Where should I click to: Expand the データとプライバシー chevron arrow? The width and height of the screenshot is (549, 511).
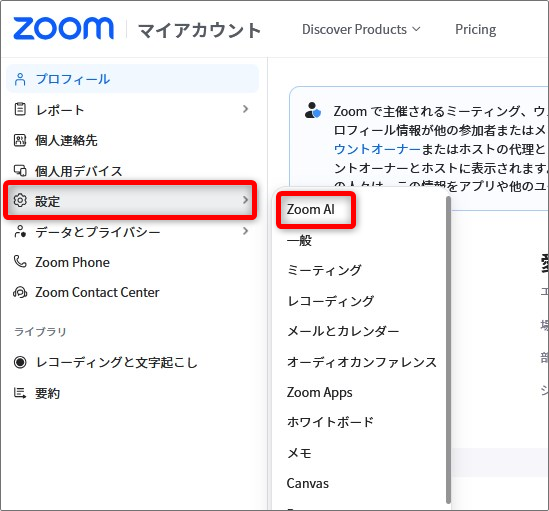coord(245,231)
